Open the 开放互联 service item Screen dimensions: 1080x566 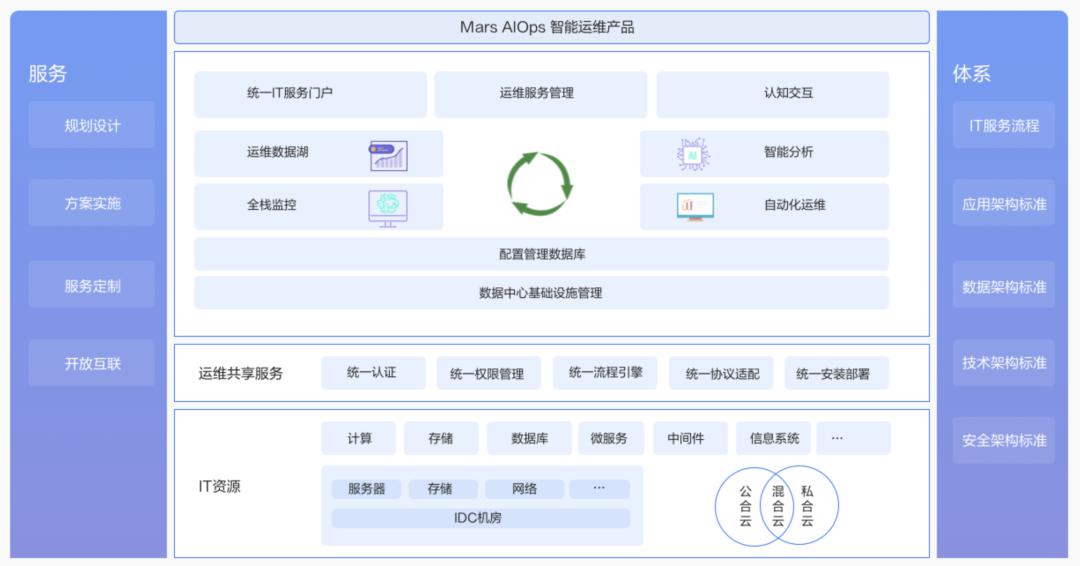coord(92,363)
